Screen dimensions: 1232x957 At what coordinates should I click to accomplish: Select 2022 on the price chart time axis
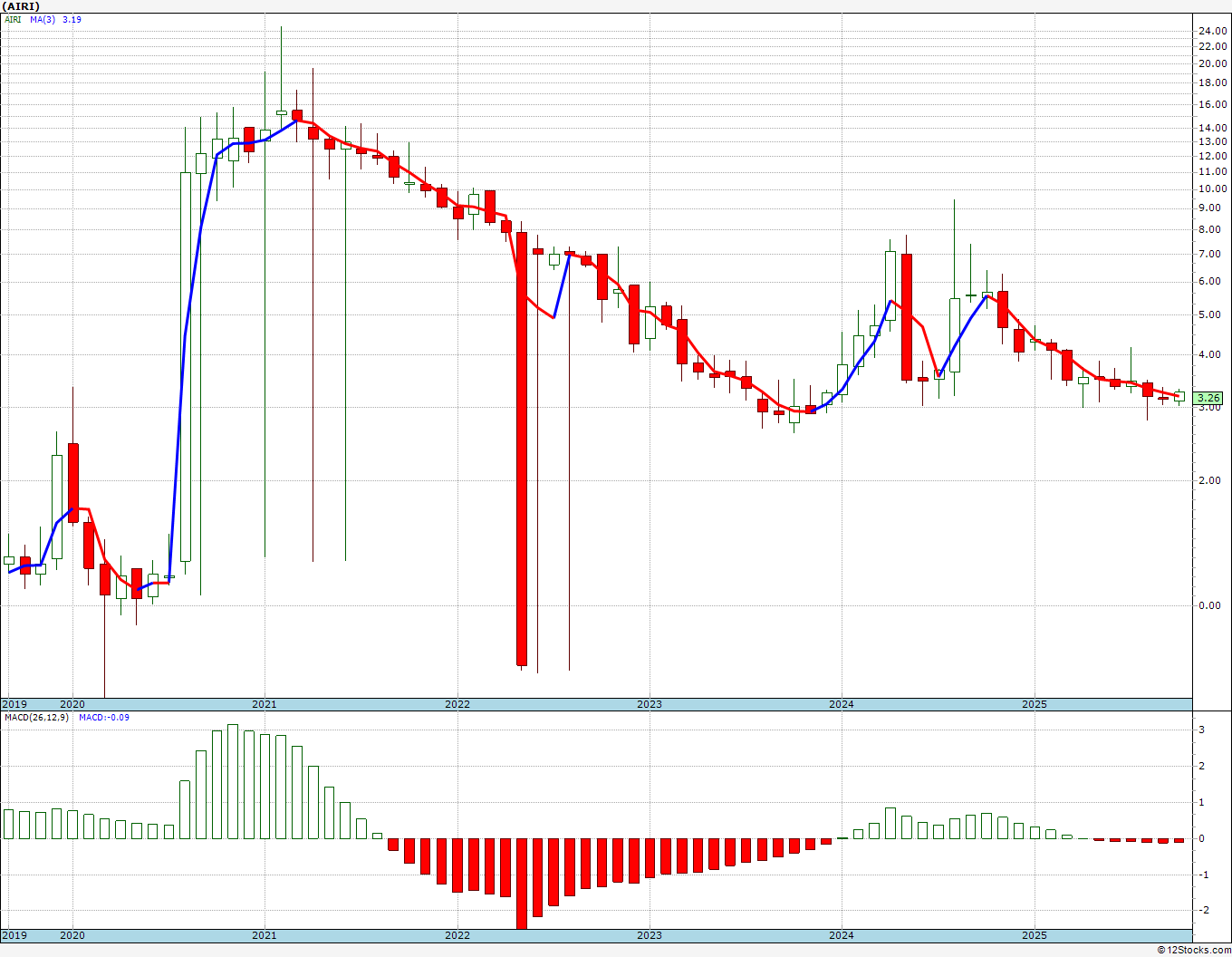457,704
